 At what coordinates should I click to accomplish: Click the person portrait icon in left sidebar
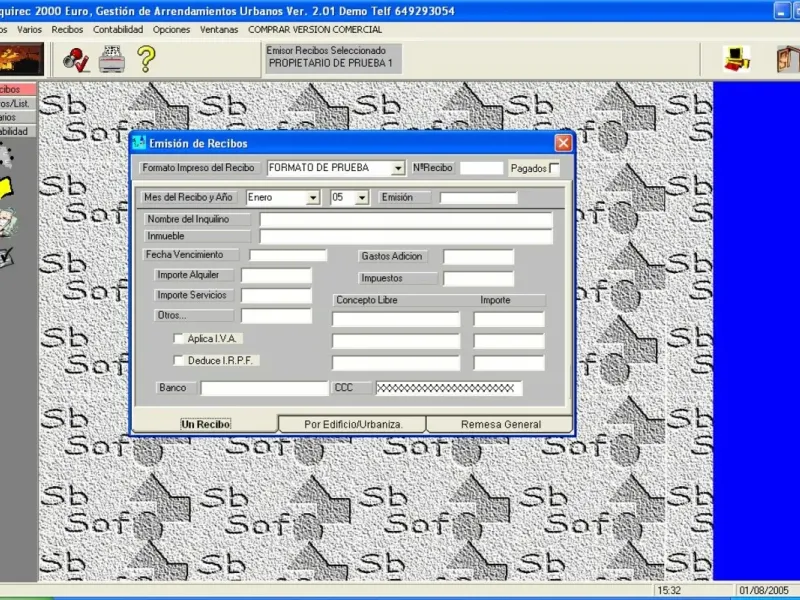8,222
